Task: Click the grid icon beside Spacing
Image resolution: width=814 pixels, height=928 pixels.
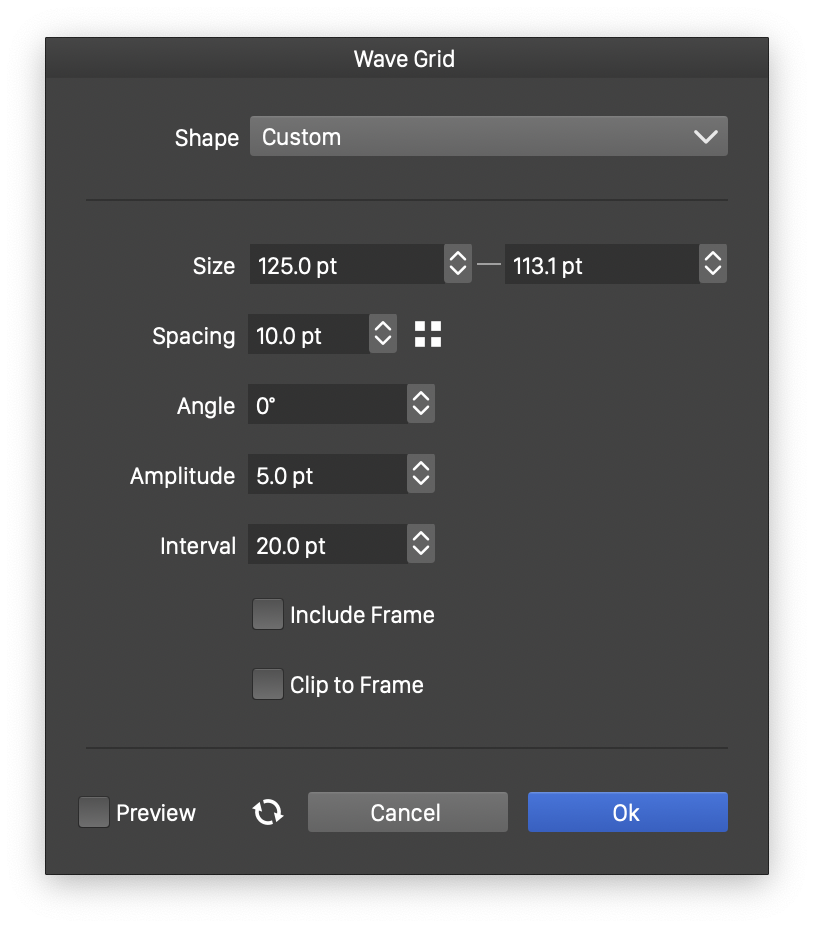Action: 428,335
